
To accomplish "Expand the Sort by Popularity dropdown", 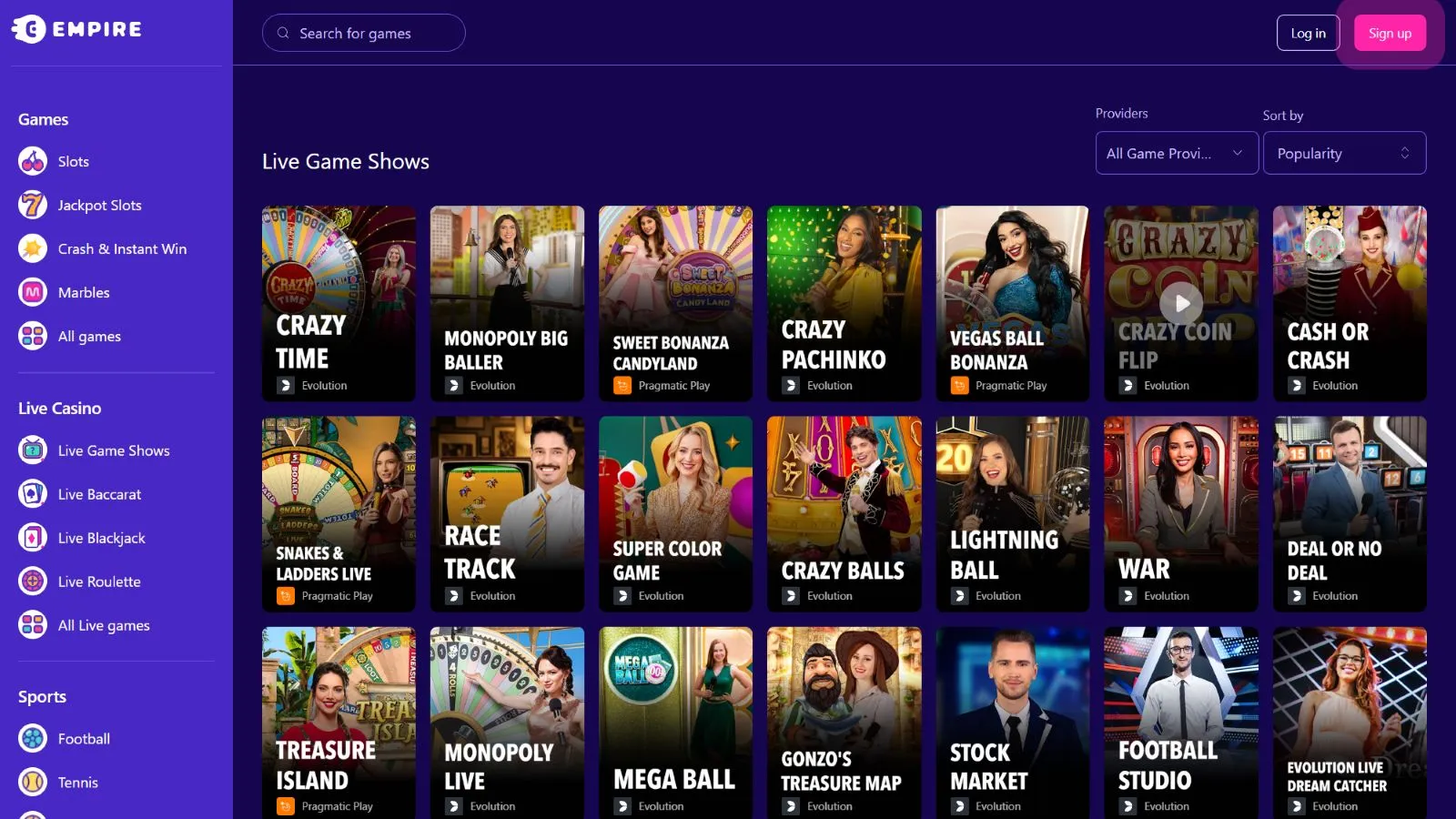I will (1343, 153).
